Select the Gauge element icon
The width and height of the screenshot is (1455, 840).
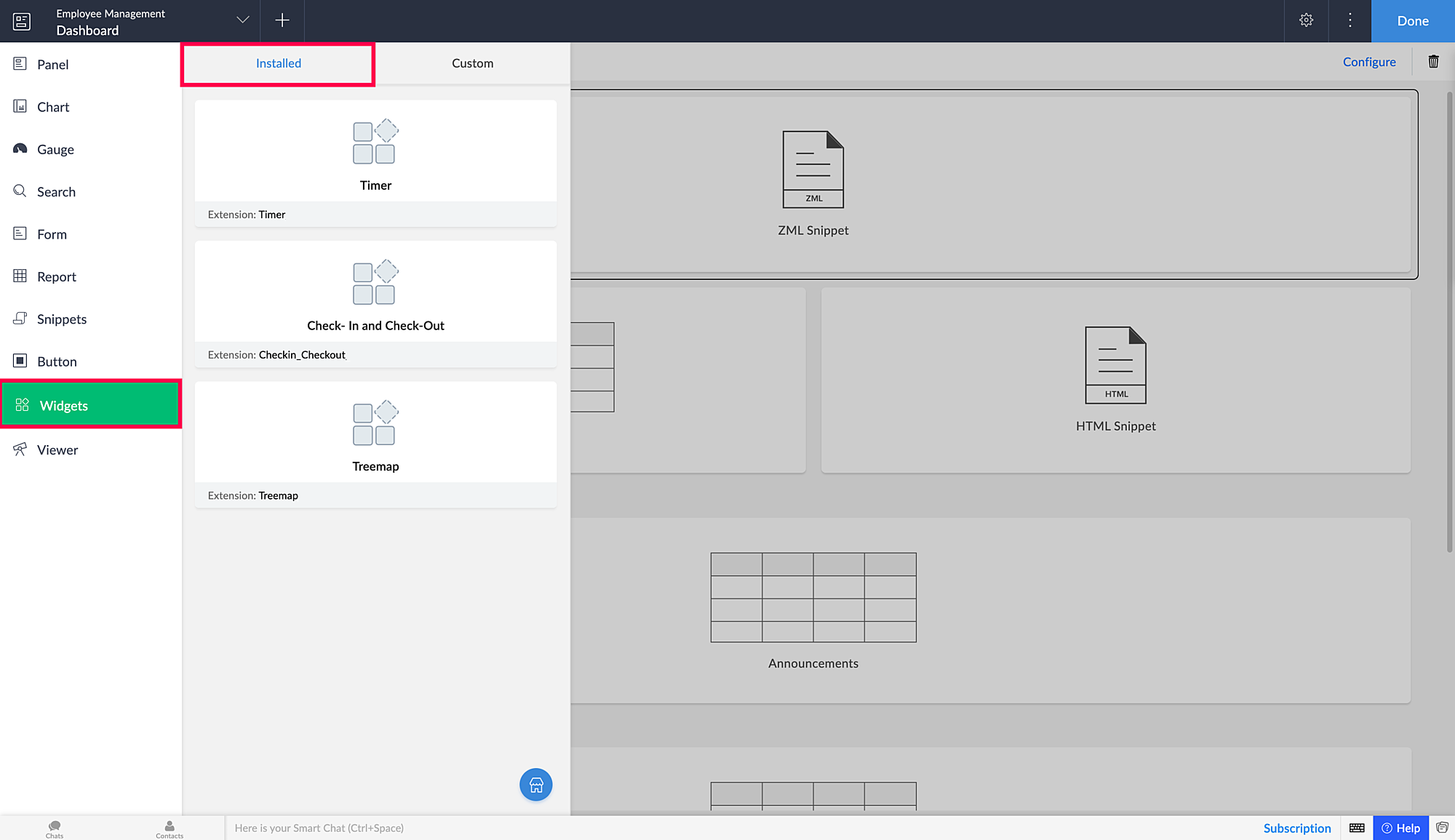[x=20, y=149]
